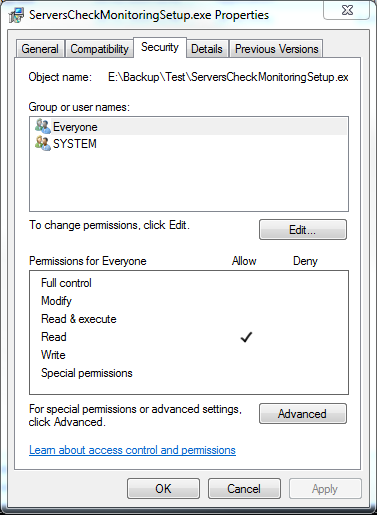Screen dimensions: 377x515
Task: Click the object name path text
Action: coord(228,77)
